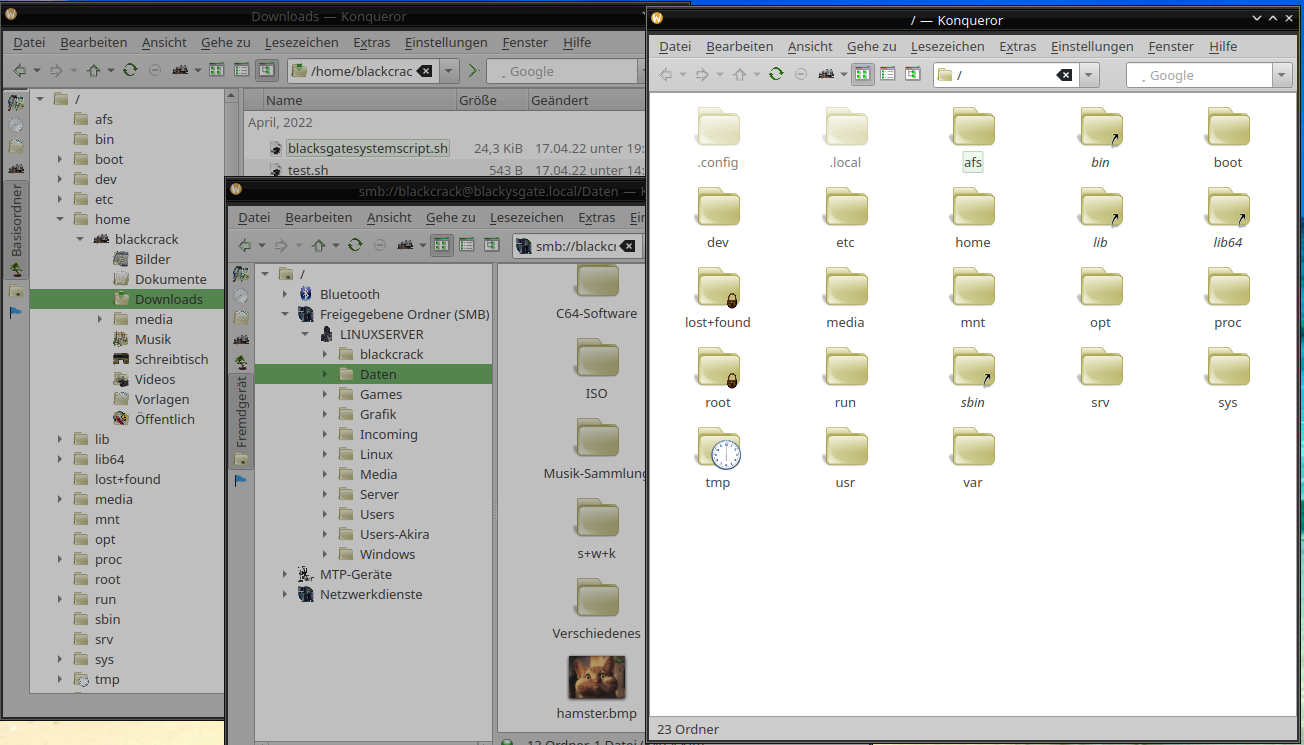Open the hamster.bmp image thumbnail
The width and height of the screenshot is (1304, 745).
coord(597,677)
